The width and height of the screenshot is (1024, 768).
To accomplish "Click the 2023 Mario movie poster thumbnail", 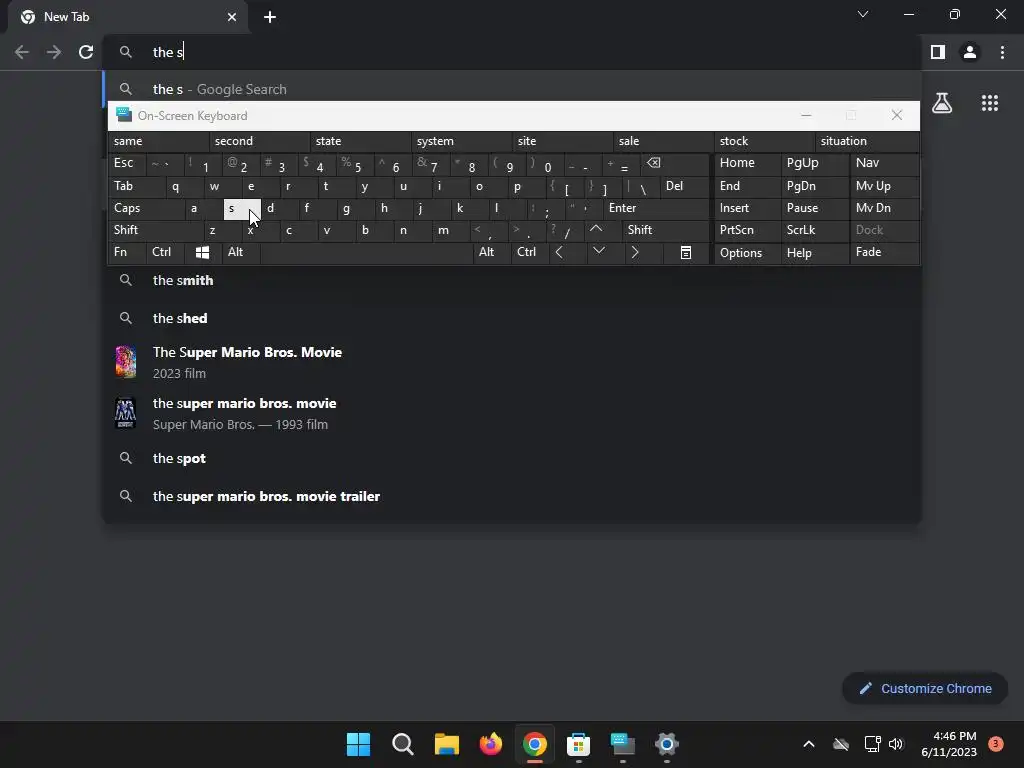I will click(125, 362).
